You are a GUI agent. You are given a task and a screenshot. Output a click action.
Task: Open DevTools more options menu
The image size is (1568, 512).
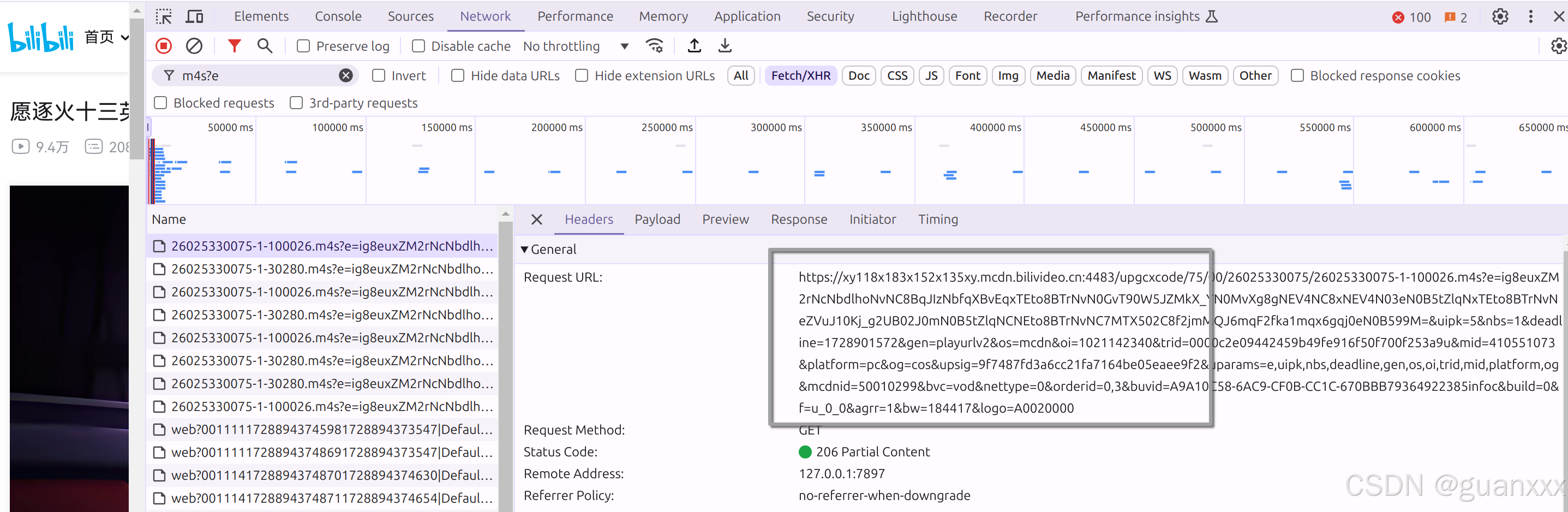click(1531, 16)
